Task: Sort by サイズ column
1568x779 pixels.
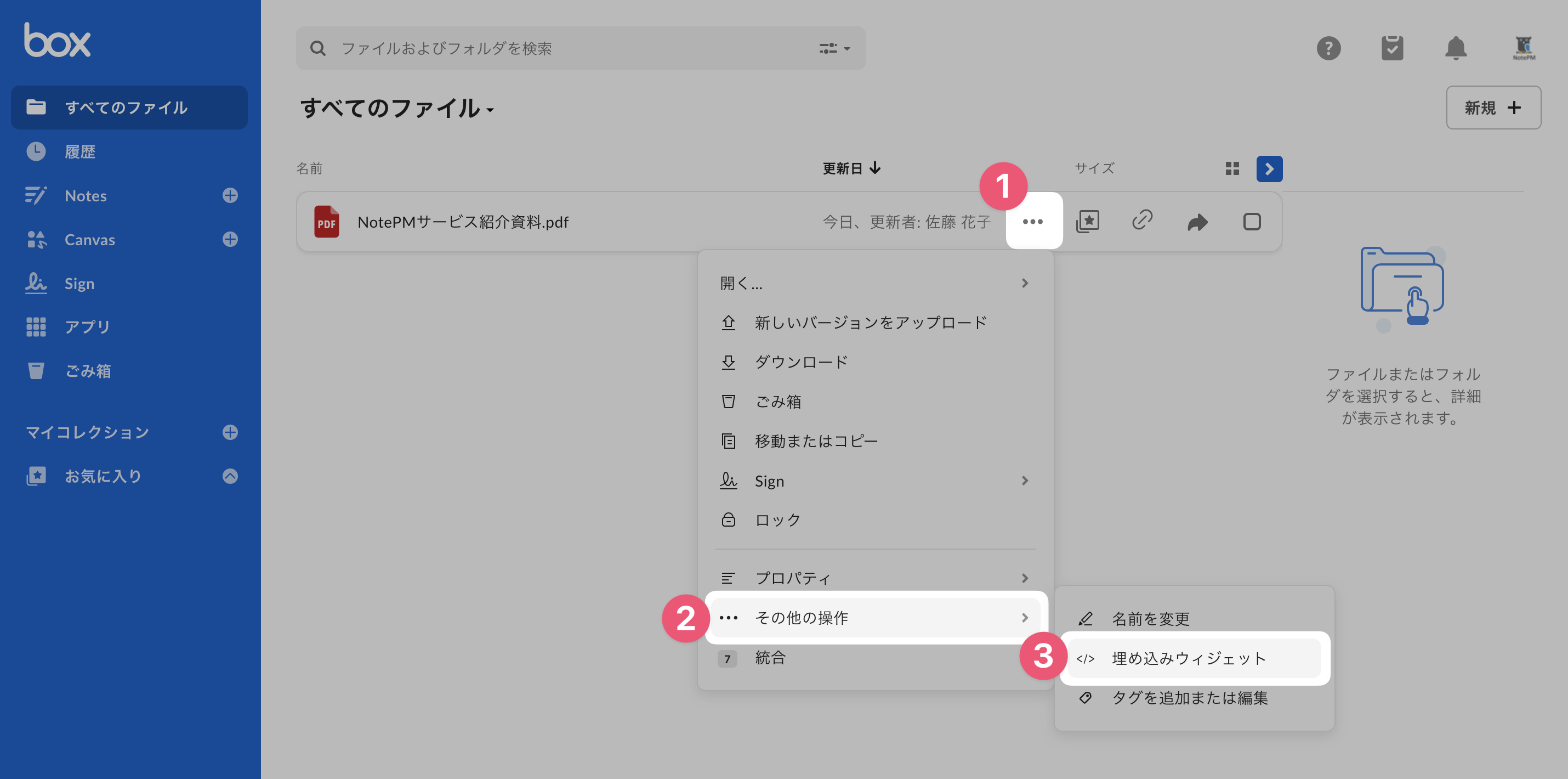Action: pos(1094,168)
